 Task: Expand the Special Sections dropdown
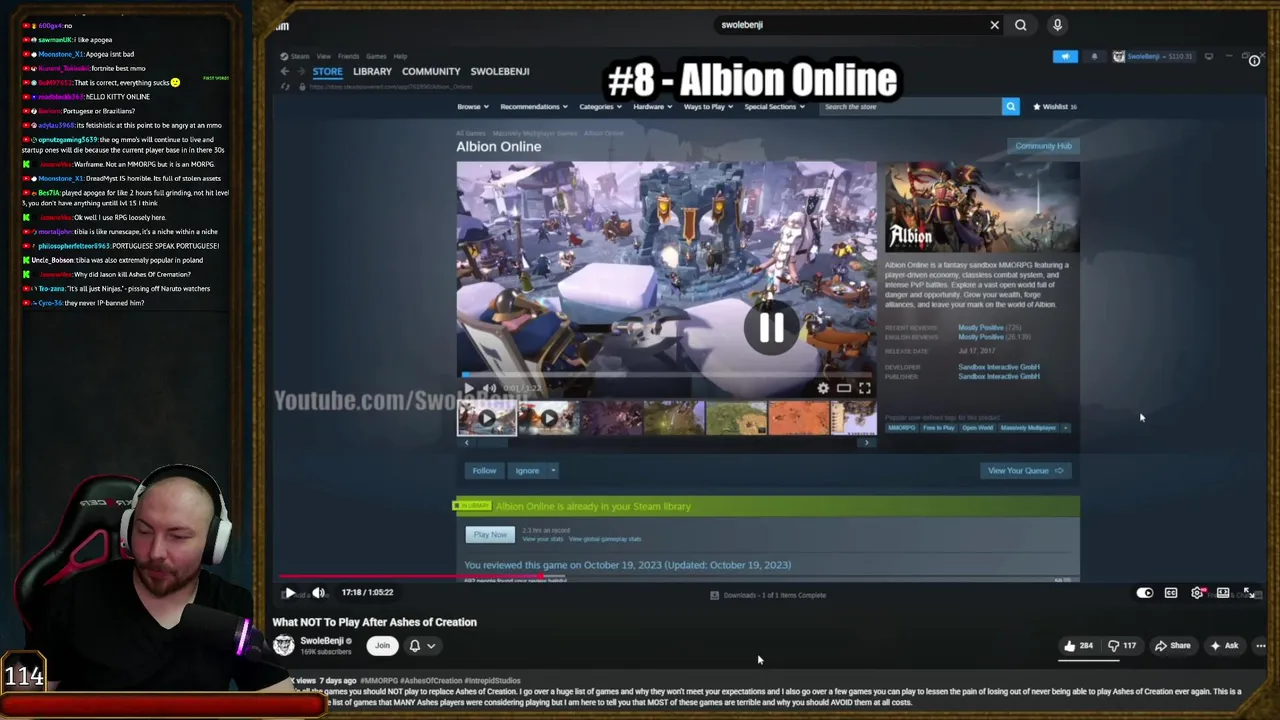pyautogui.click(x=774, y=107)
